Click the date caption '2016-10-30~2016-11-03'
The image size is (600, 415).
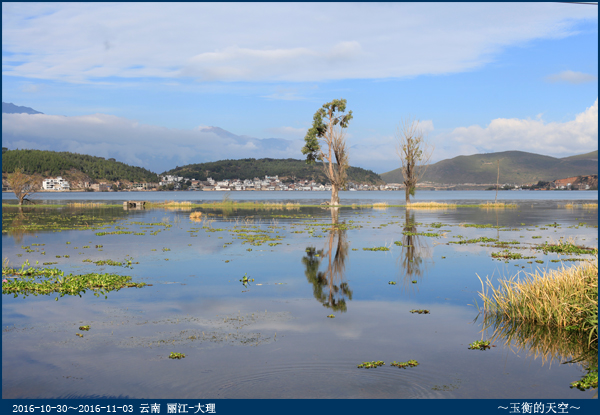click(73, 408)
